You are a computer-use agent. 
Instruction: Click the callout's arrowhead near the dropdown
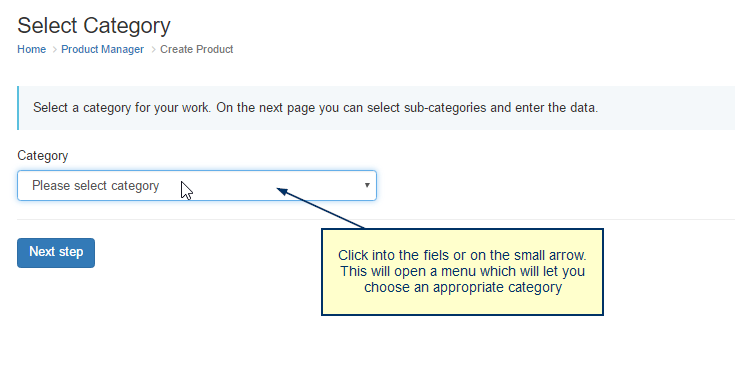pos(282,190)
